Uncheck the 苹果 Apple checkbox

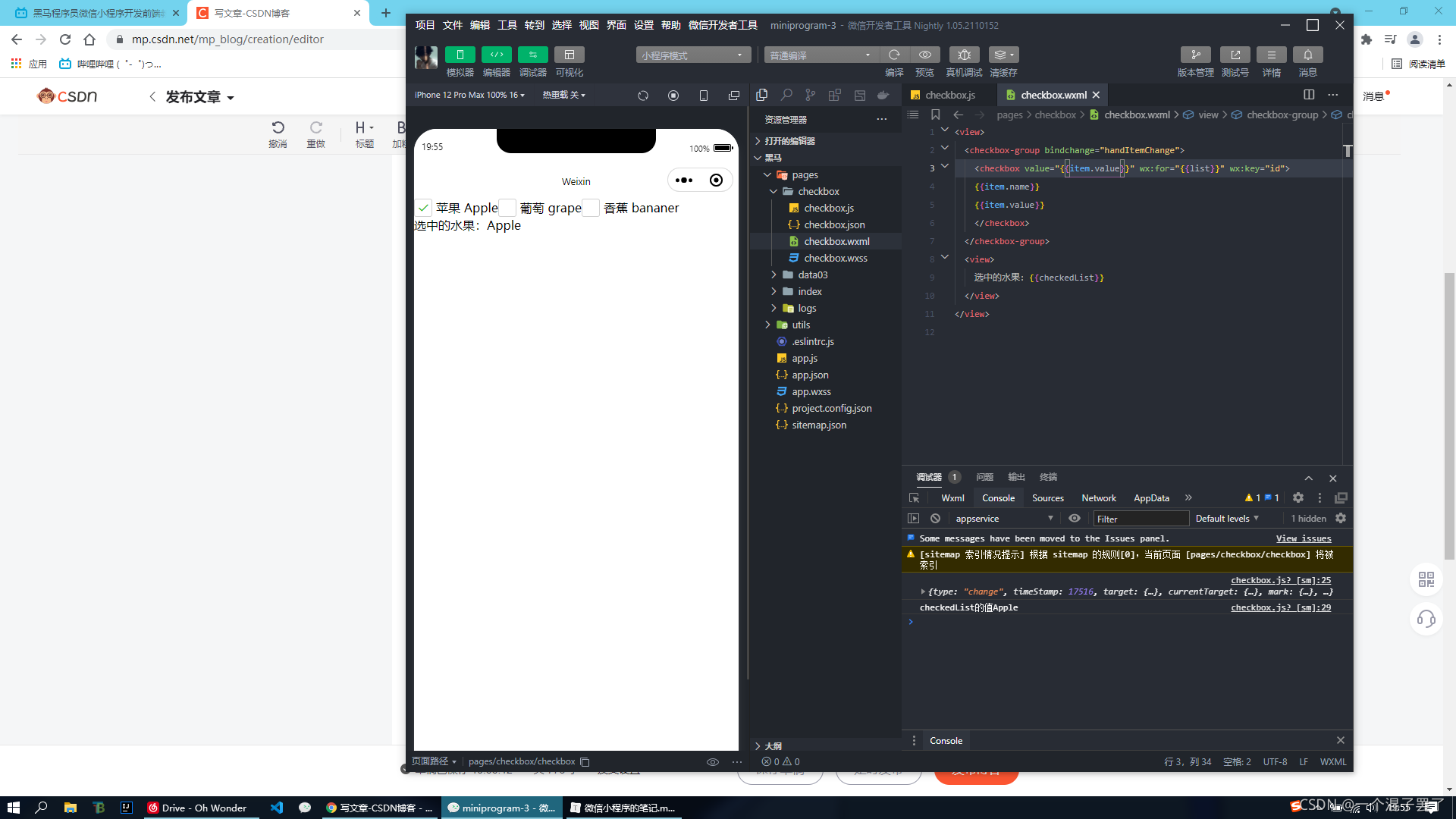pyautogui.click(x=423, y=208)
